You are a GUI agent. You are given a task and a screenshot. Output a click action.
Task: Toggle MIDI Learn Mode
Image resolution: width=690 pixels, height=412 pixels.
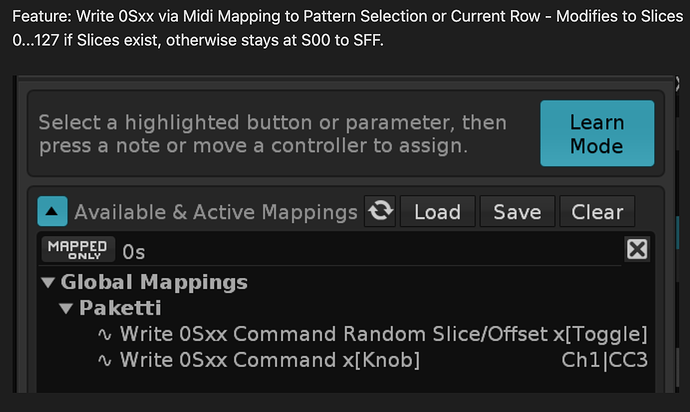click(597, 133)
